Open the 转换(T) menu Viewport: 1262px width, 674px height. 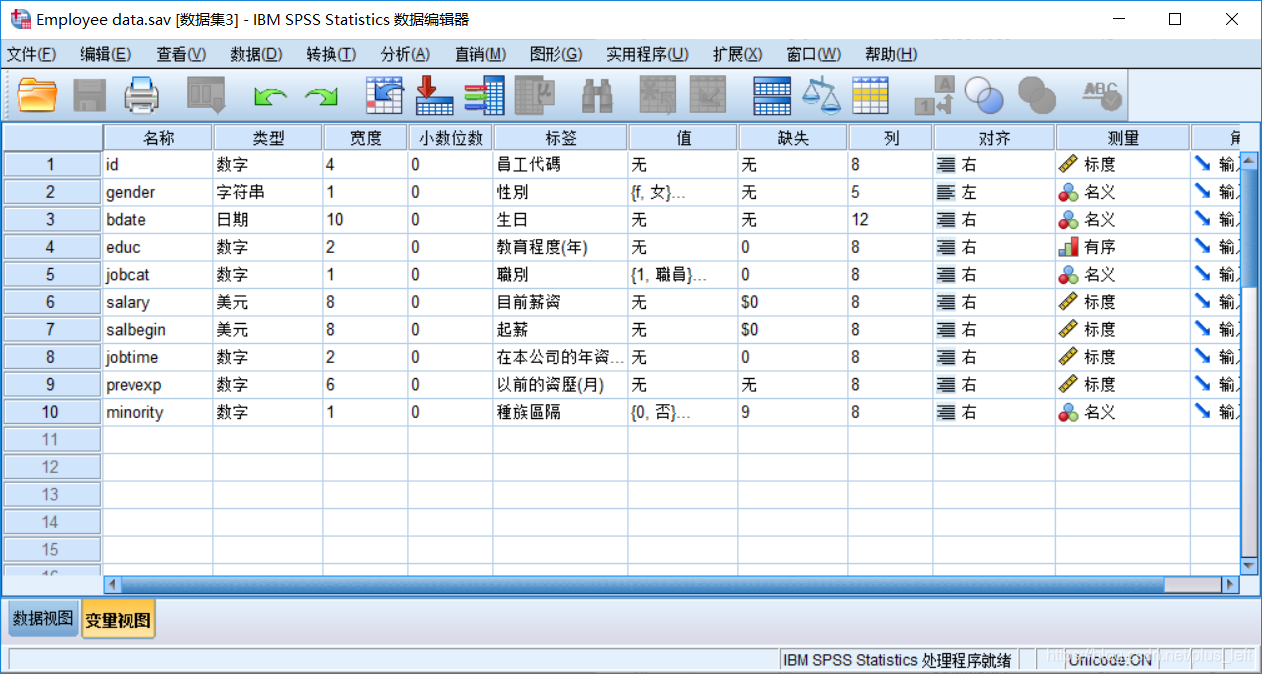pos(331,54)
